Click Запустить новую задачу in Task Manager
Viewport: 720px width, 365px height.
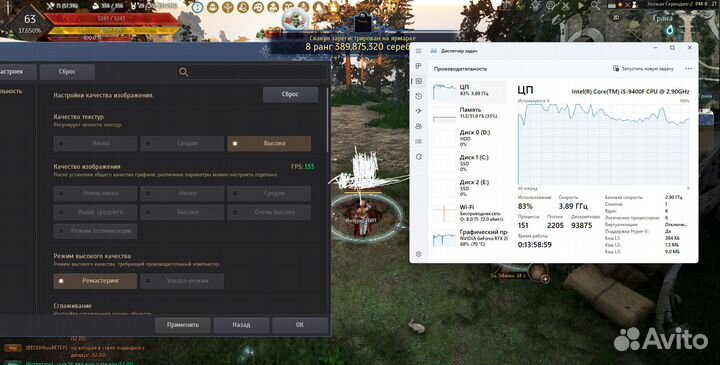point(643,68)
